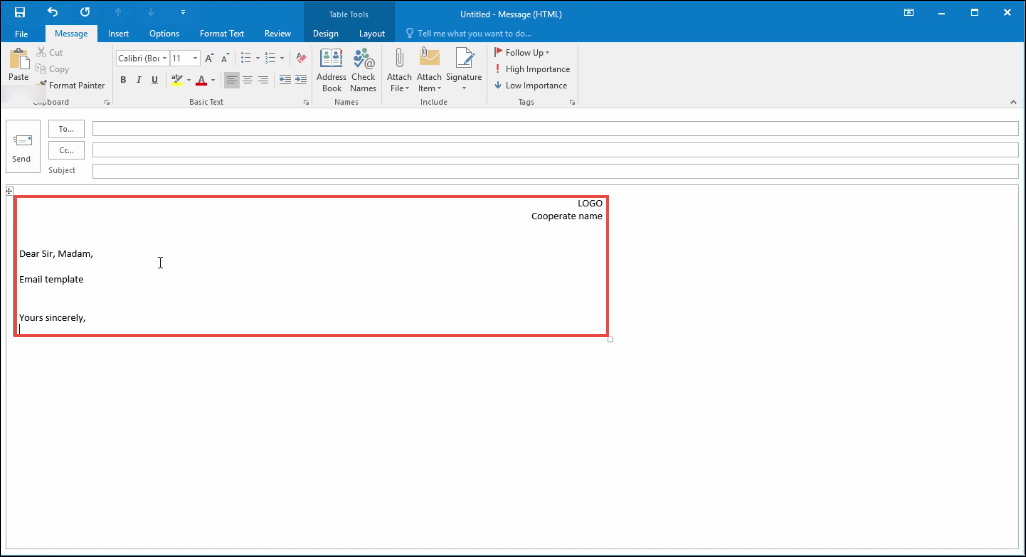
Task: Activate Format Painter
Action: pyautogui.click(x=71, y=85)
